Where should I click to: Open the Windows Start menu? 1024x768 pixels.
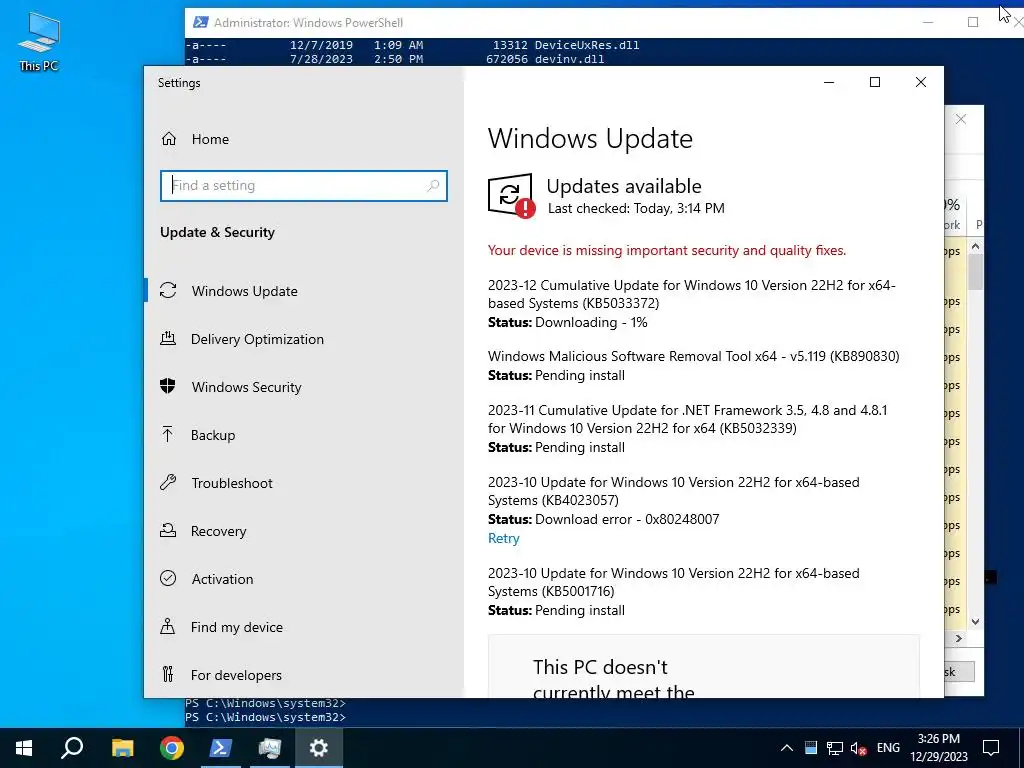click(x=24, y=748)
